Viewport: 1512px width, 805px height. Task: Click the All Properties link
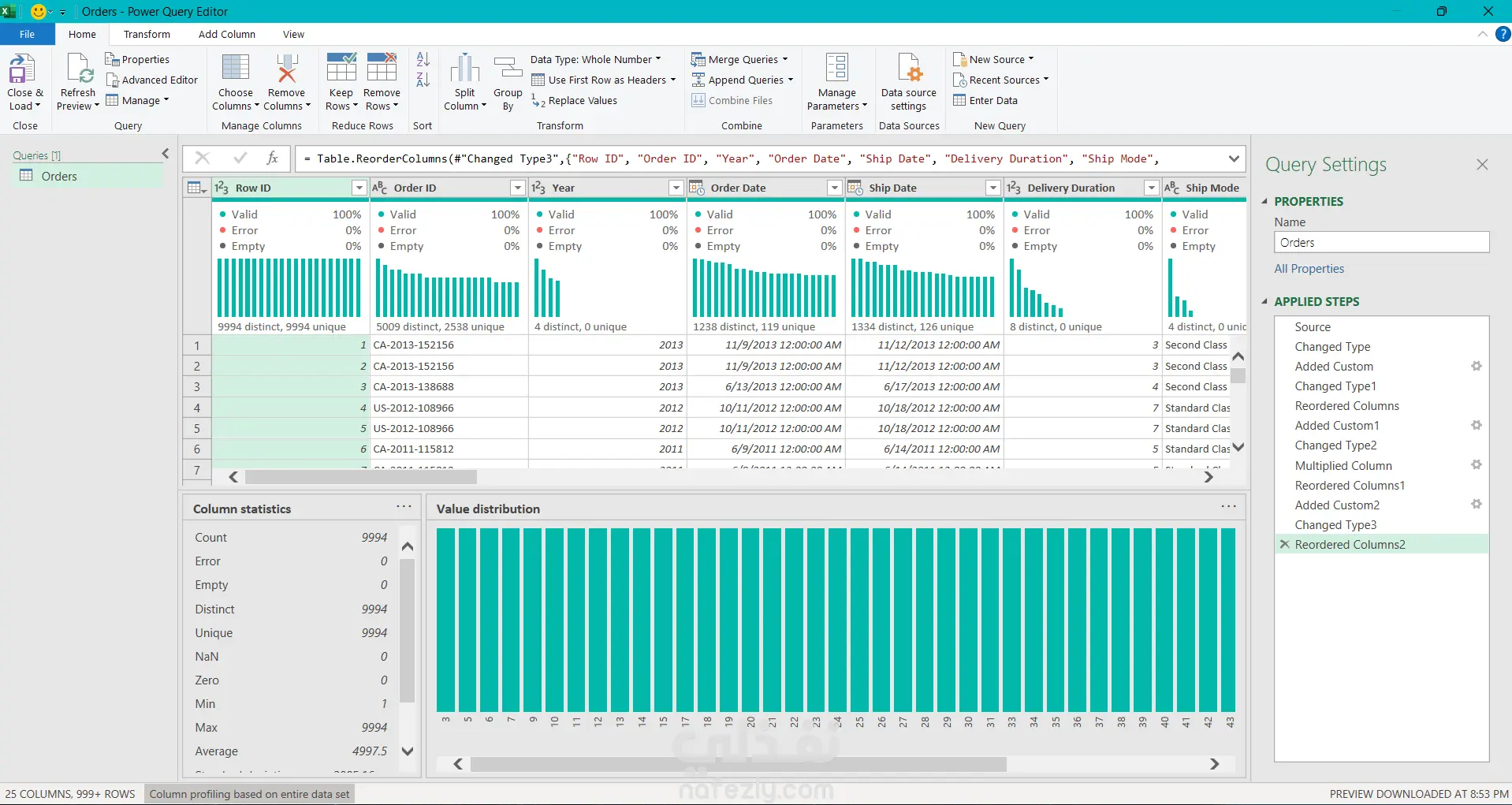coord(1309,268)
